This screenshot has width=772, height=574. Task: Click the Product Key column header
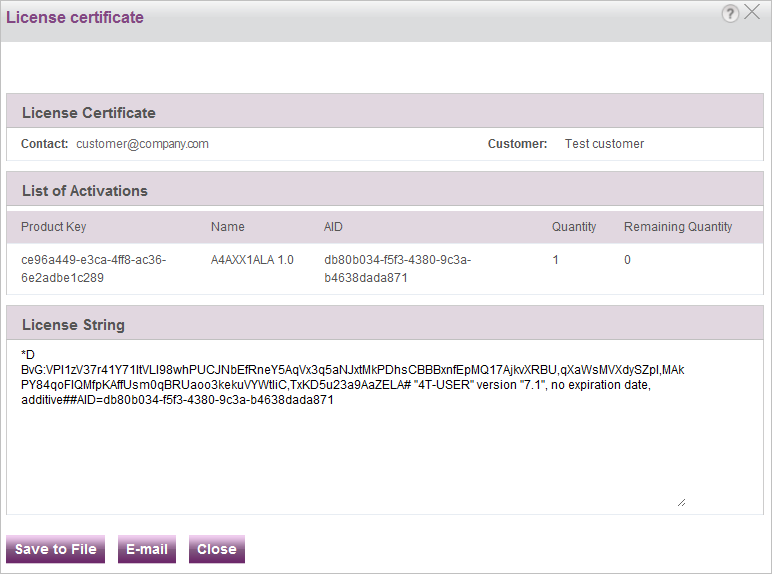click(x=54, y=227)
